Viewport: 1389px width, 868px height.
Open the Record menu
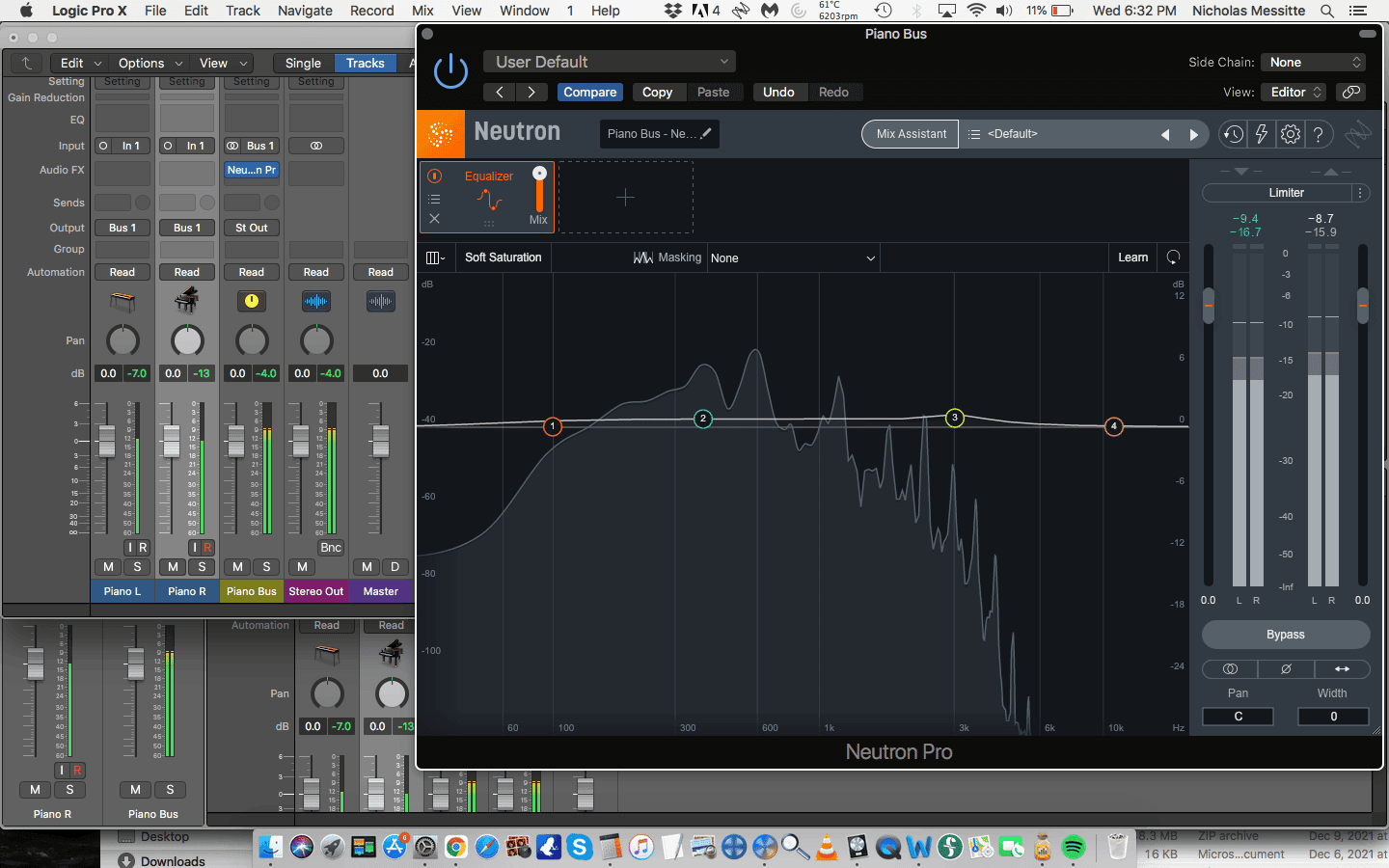click(372, 11)
